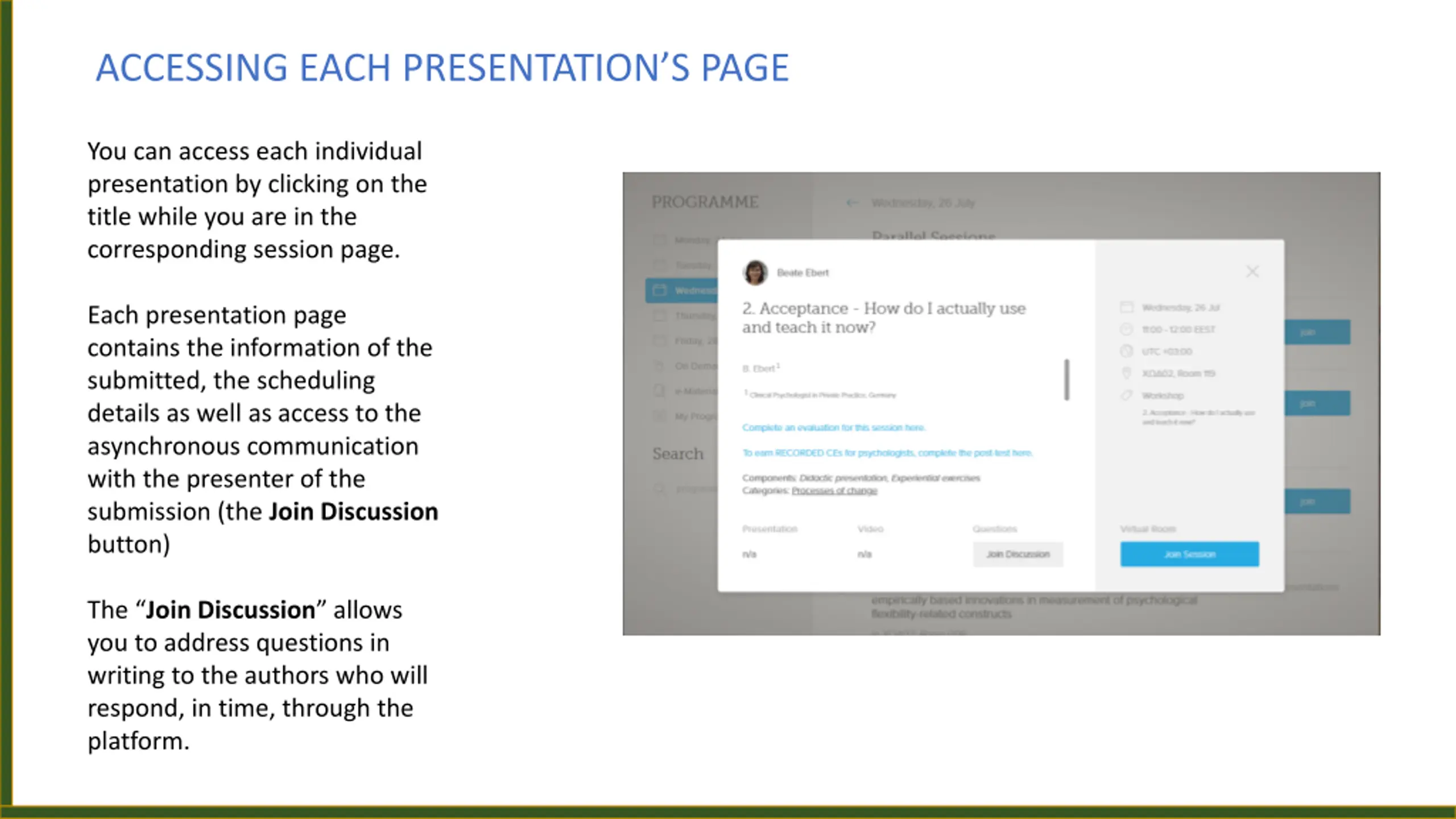
Task: Select the highlighted Wednesday sidebar item
Action: tap(682, 290)
